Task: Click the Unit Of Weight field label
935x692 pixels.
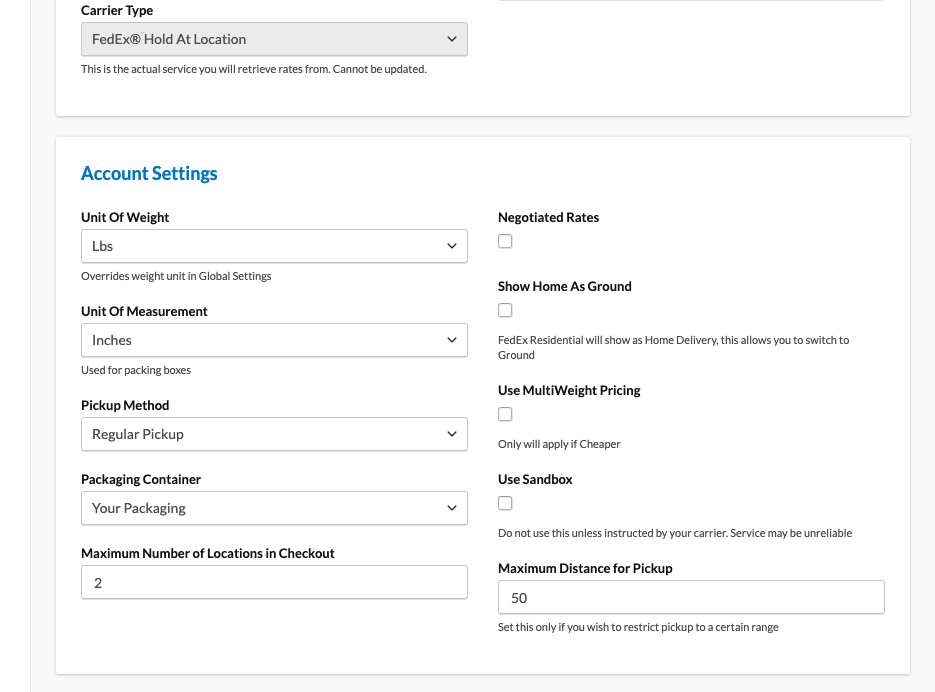Action: tap(125, 217)
